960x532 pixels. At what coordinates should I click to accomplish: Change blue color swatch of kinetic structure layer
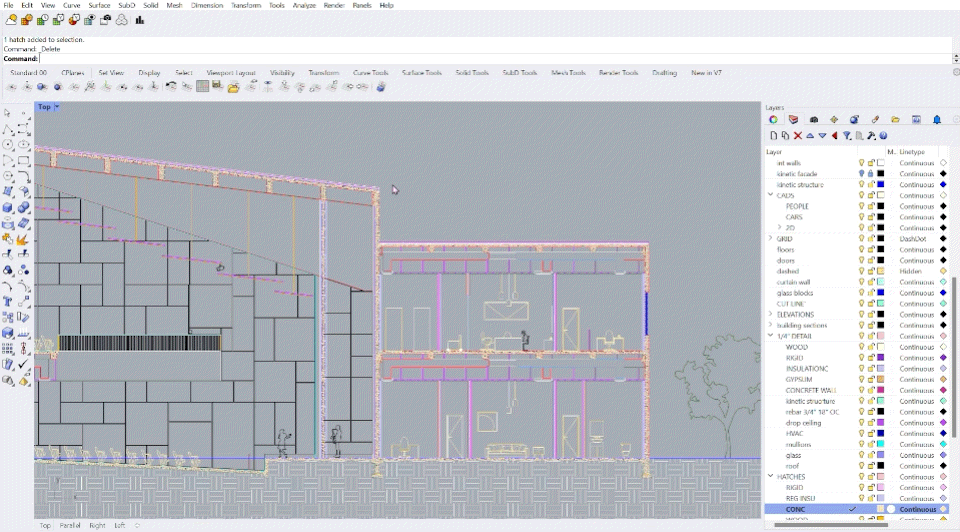click(880, 184)
